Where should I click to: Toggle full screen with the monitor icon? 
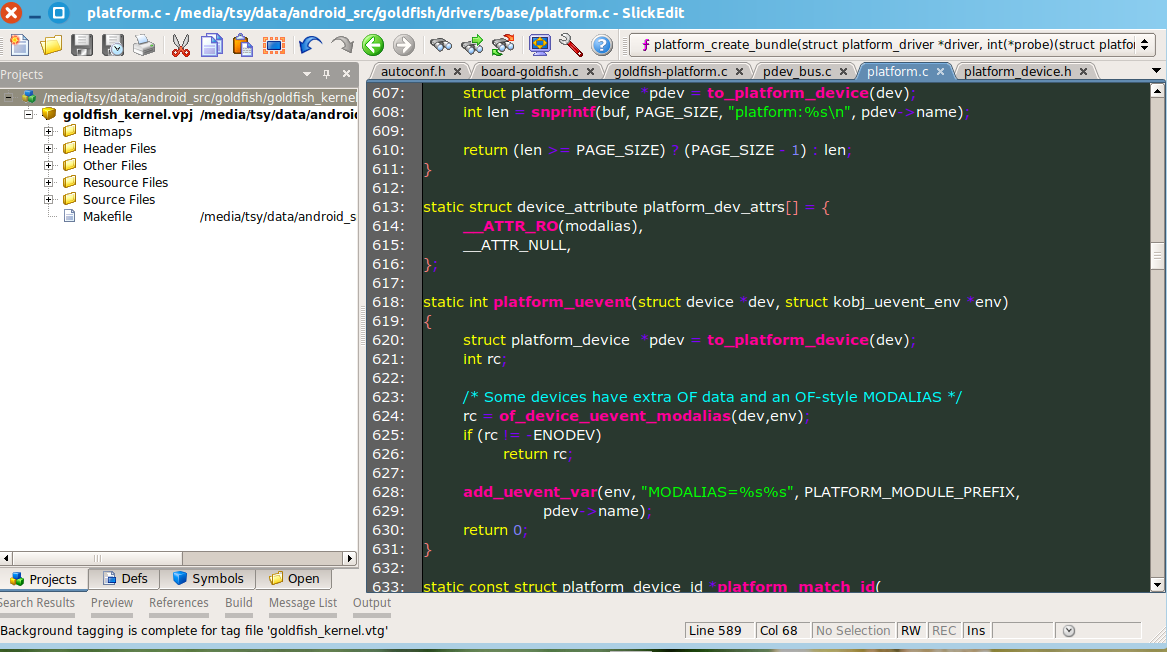[x=540, y=45]
